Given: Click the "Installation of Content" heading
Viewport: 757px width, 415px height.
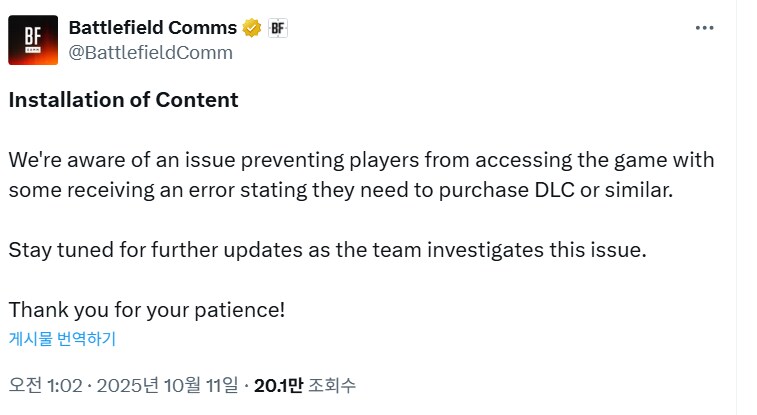Looking at the screenshot, I should pyautogui.click(x=123, y=100).
